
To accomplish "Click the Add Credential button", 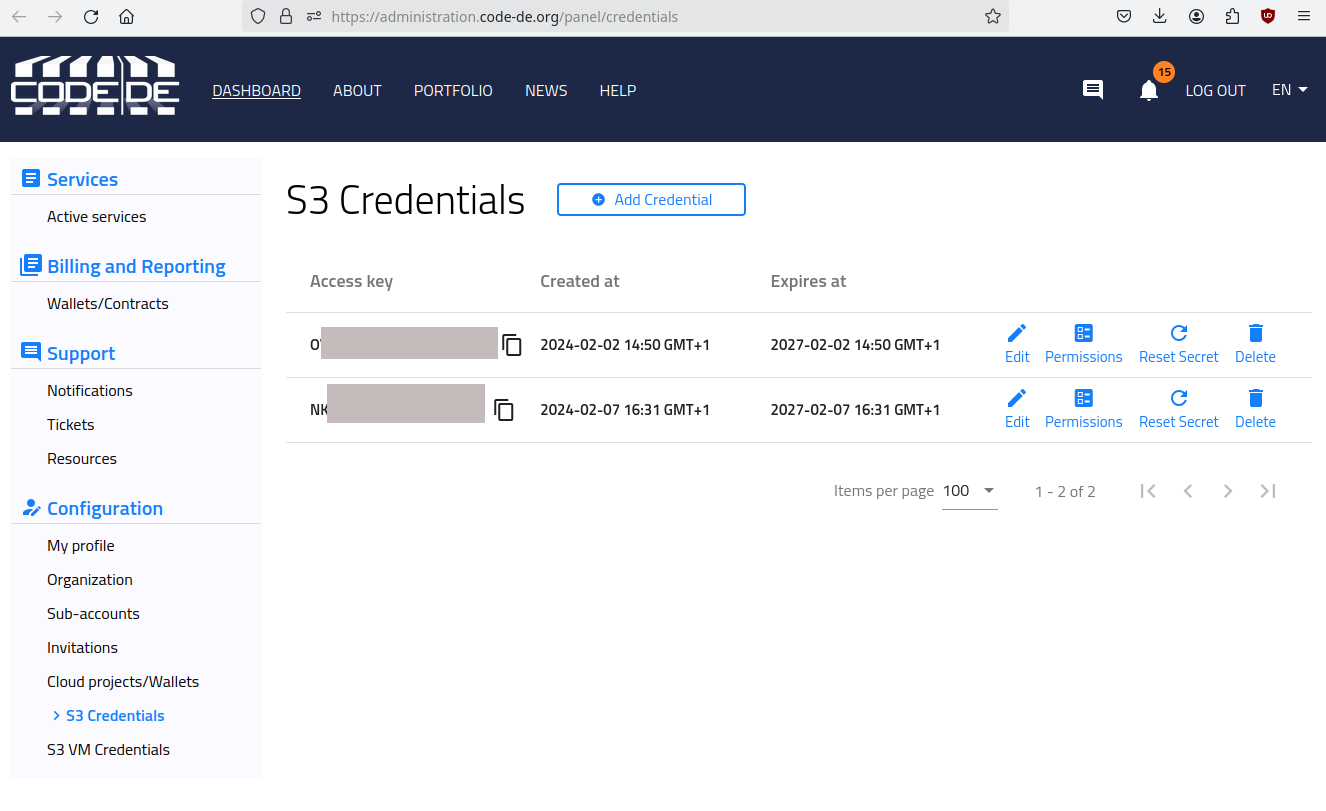I will click(651, 199).
